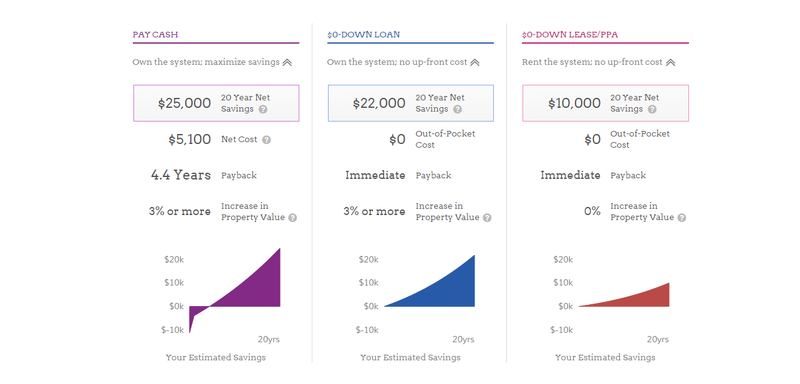
Task: Click help icon beside Pay Cash 20 Year Net Savings
Action: 263,109
